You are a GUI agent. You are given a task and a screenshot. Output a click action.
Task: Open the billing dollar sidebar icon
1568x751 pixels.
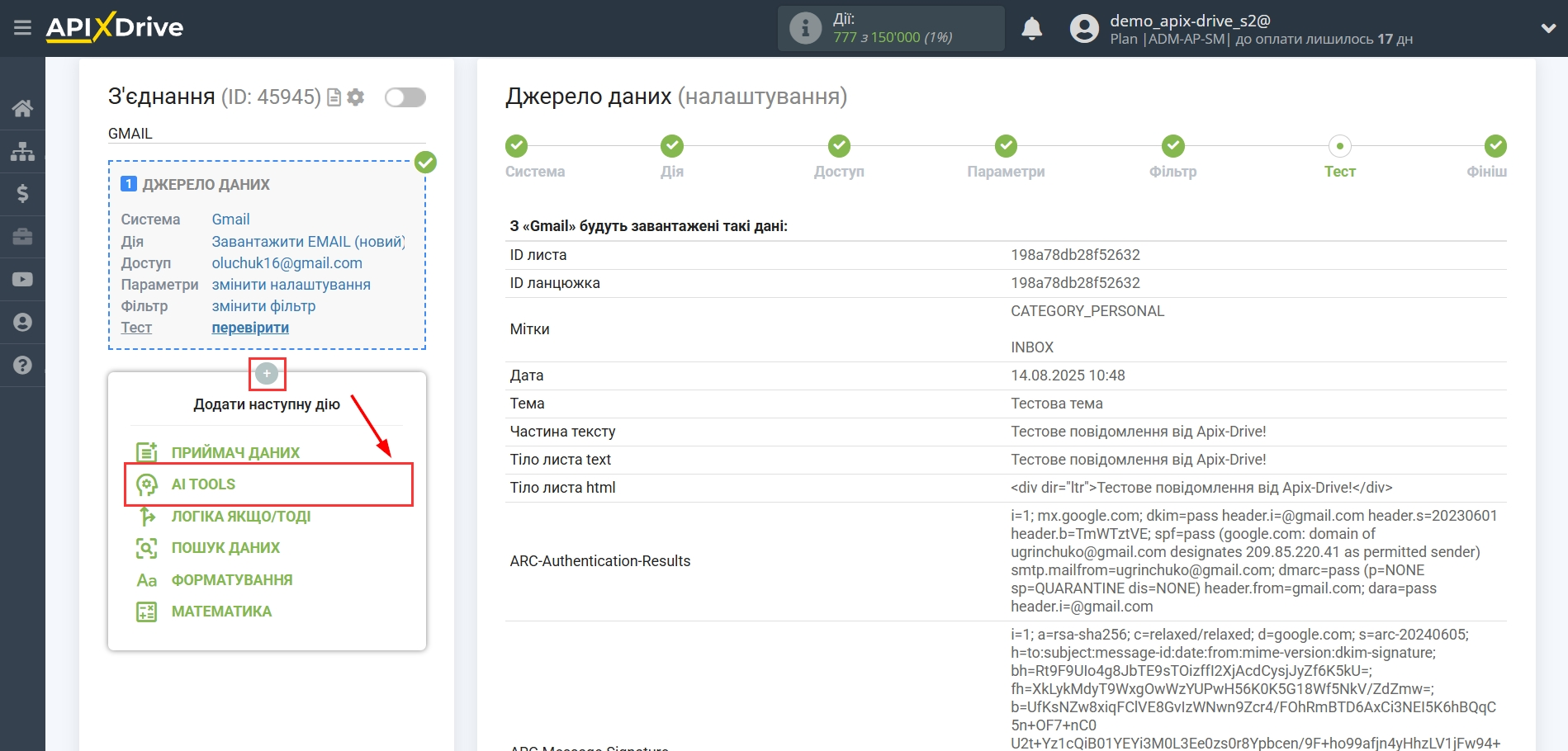22,194
